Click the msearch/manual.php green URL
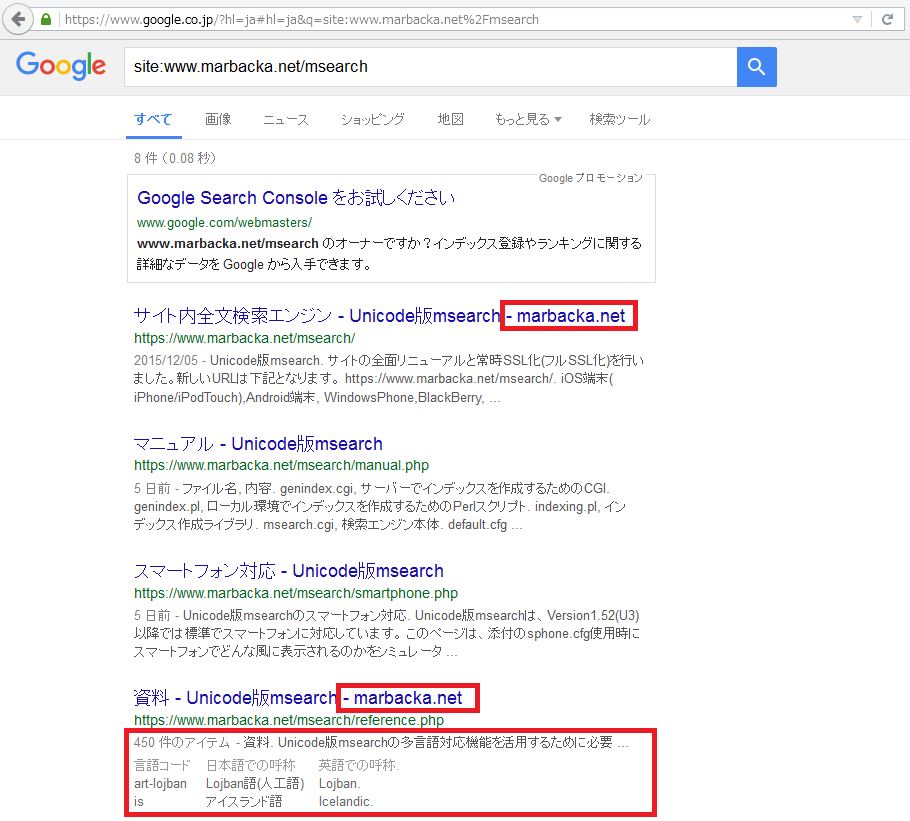Screen dimensions: 910x821 pyautogui.click(x=281, y=465)
